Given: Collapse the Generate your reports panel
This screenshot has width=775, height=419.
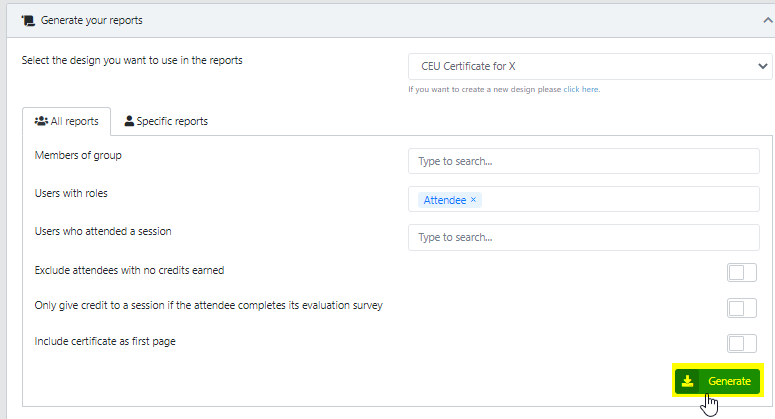Looking at the screenshot, I should point(763,20).
